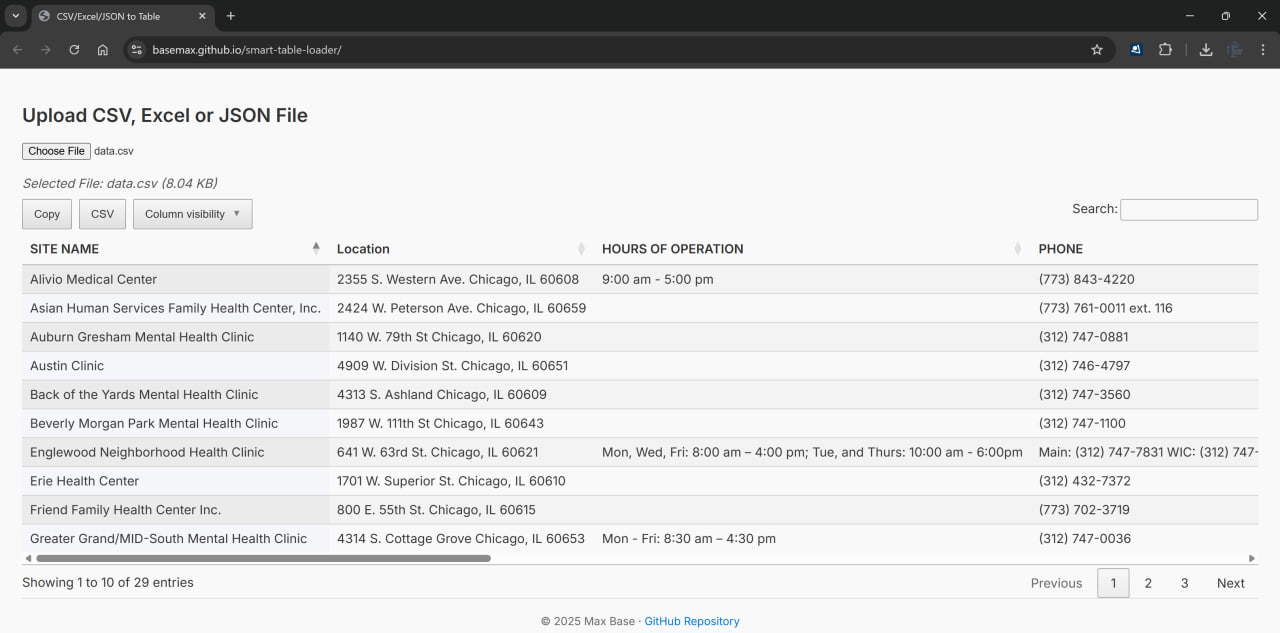
Task: Click the horizontal table scrollbar thumb
Action: point(263,558)
